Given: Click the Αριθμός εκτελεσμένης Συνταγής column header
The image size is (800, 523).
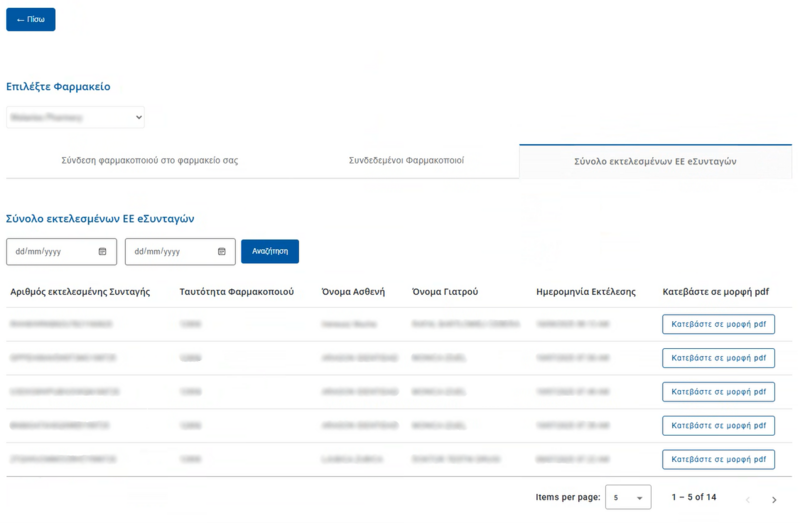Looking at the screenshot, I should [80, 292].
